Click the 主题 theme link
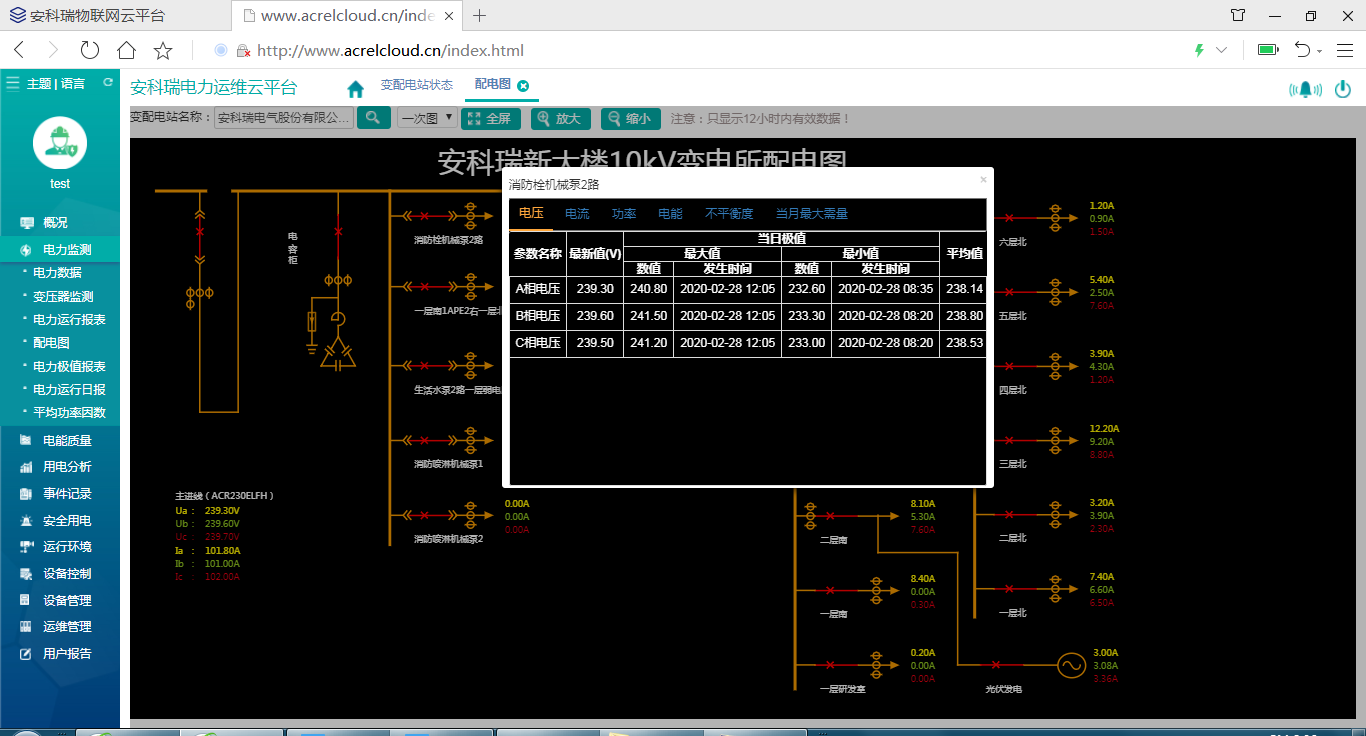This screenshot has width=1366, height=736. tap(39, 84)
